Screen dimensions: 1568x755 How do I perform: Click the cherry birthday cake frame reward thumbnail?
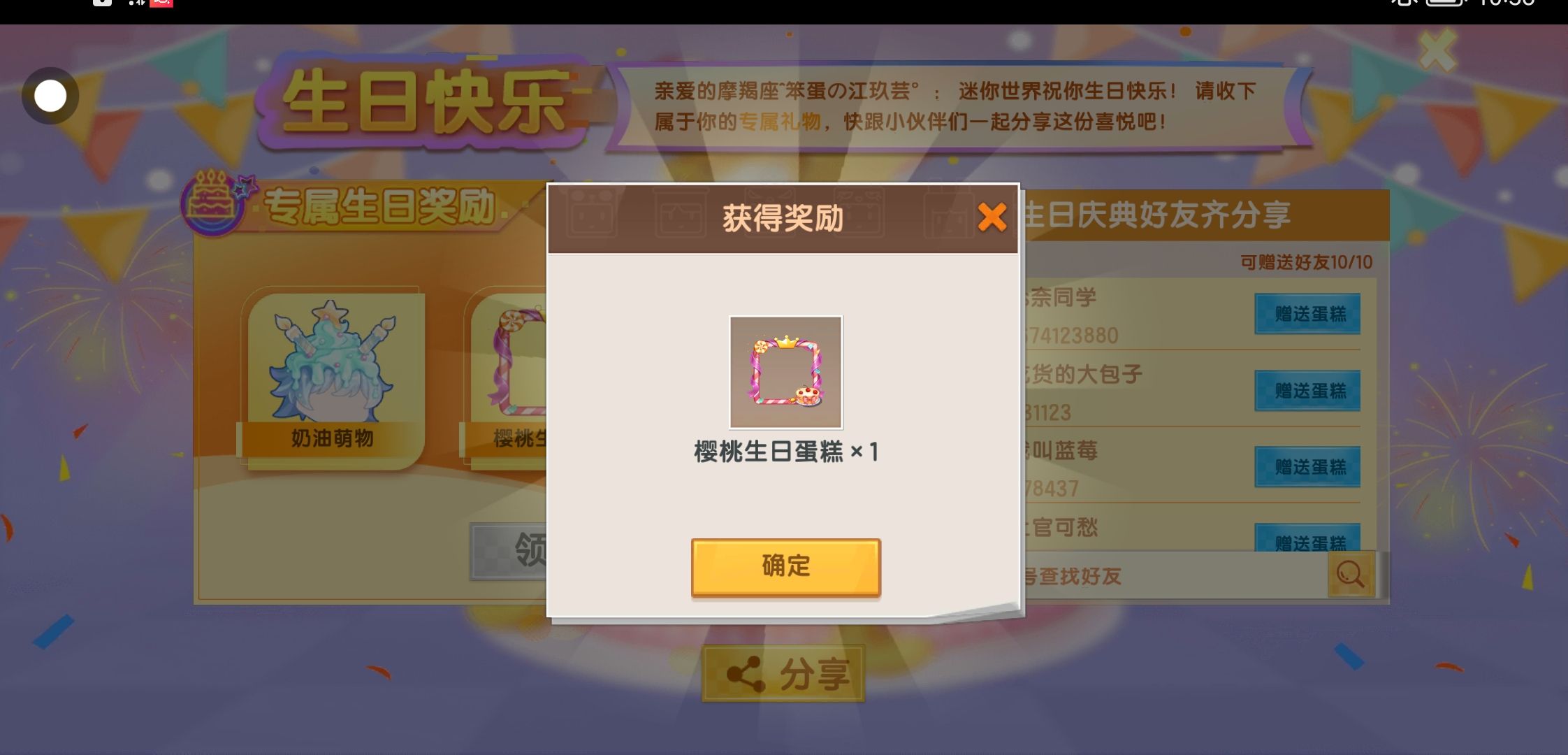pyautogui.click(x=785, y=372)
